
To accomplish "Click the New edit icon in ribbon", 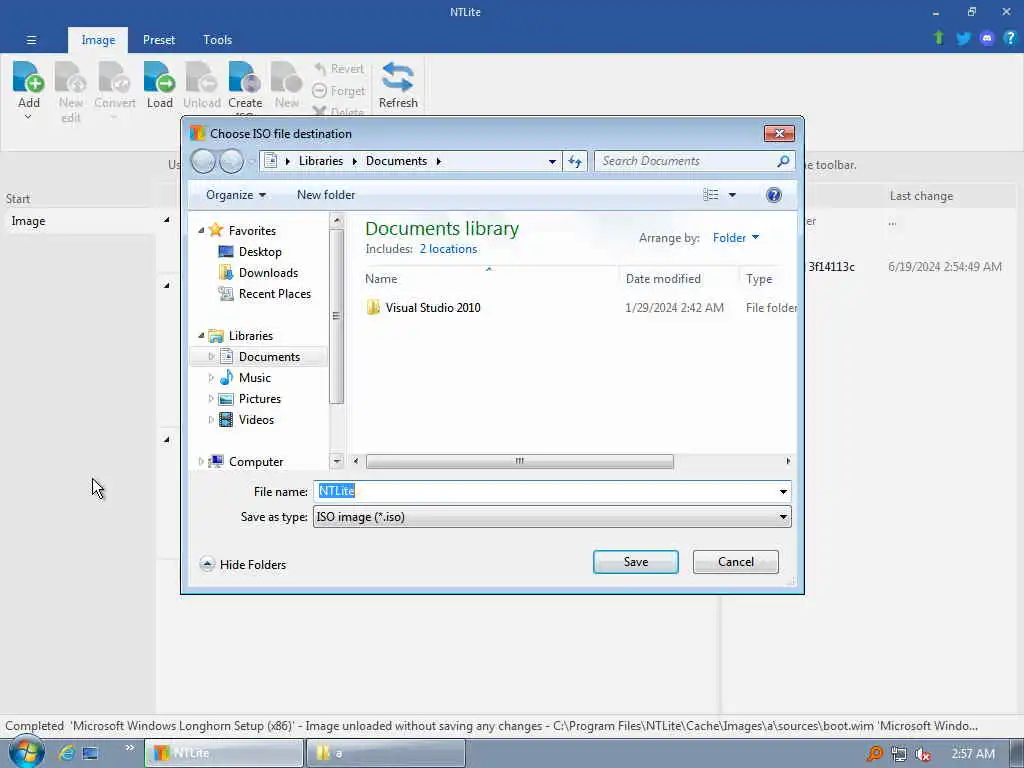I will point(71,77).
